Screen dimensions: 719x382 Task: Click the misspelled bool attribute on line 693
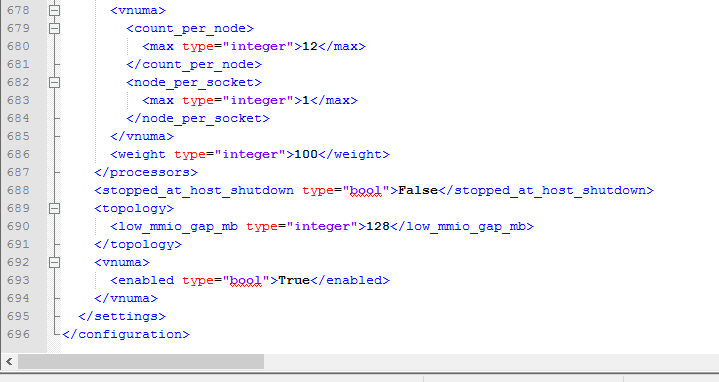coord(245,281)
